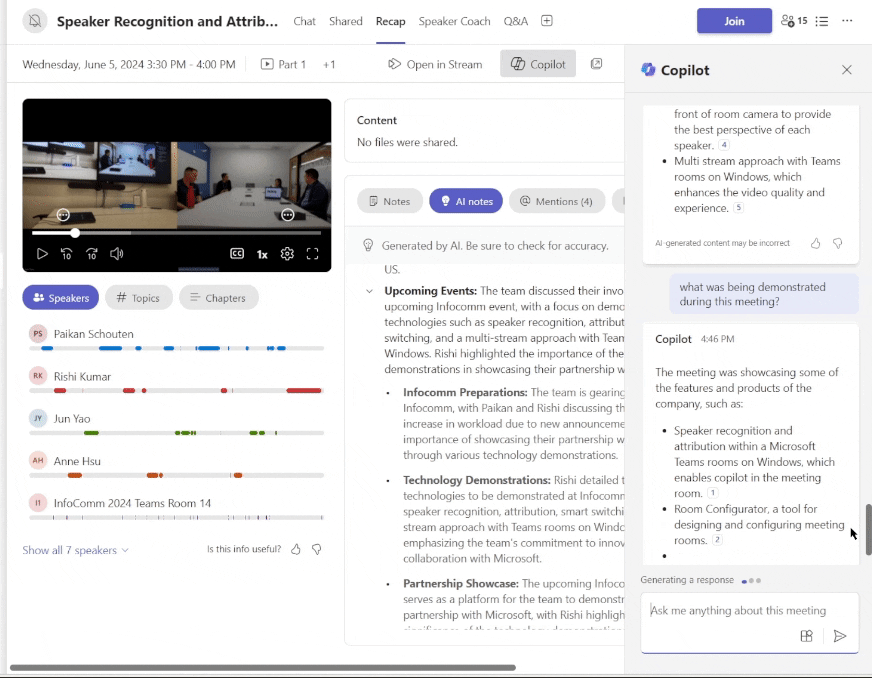Skip the recording forward 10 seconds

pyautogui.click(x=92, y=254)
